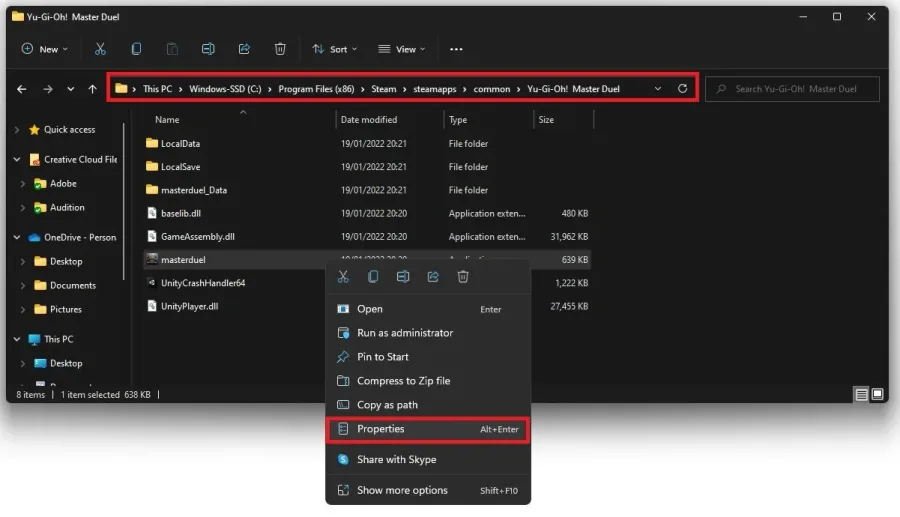Click the Delete icon in the context menu

[x=463, y=277]
